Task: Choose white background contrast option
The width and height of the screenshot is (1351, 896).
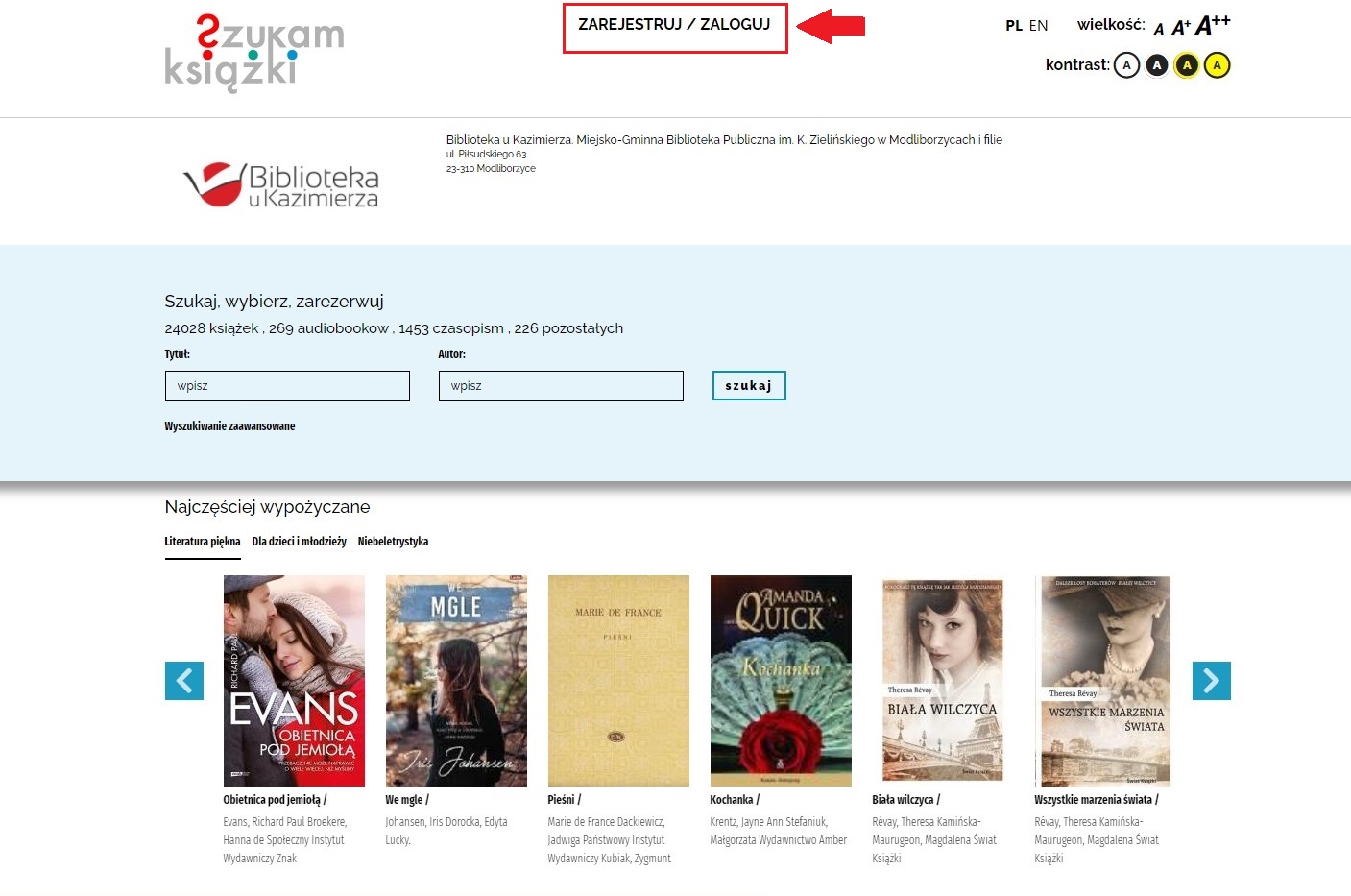Action: pos(1126,65)
